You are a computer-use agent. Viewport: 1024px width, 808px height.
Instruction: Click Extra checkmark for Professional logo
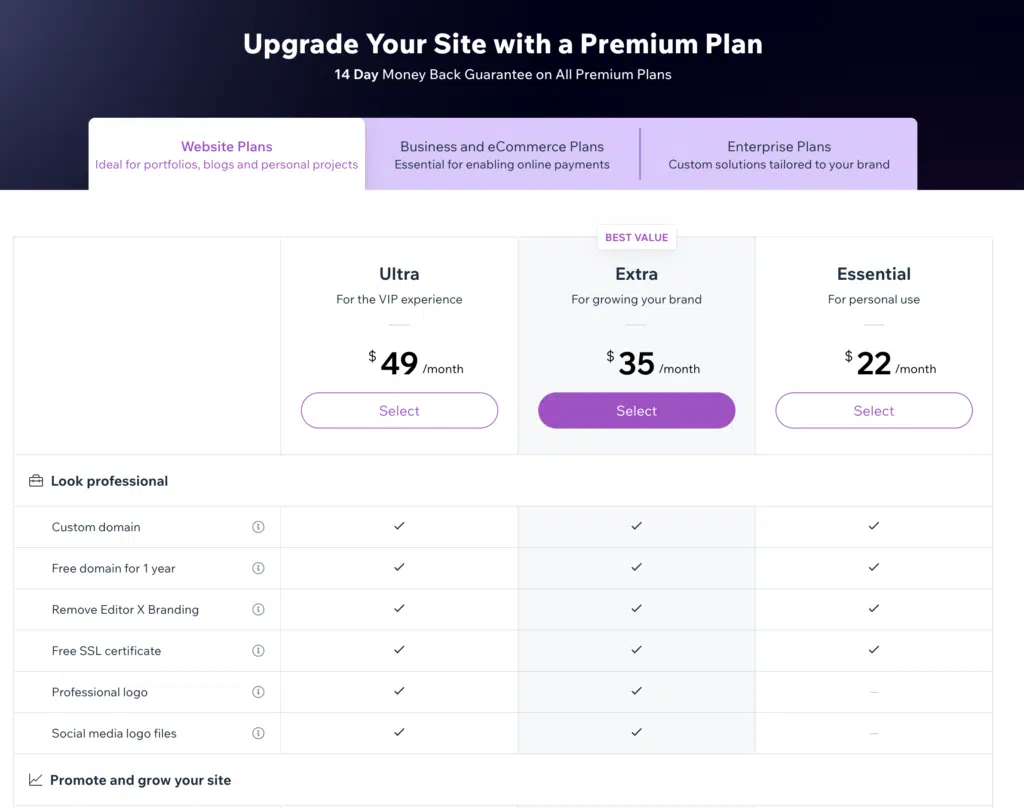pyautogui.click(x=636, y=690)
